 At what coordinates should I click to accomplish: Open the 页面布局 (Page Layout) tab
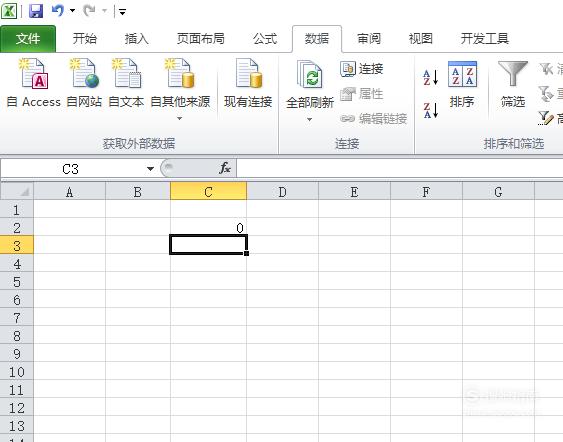click(200, 39)
